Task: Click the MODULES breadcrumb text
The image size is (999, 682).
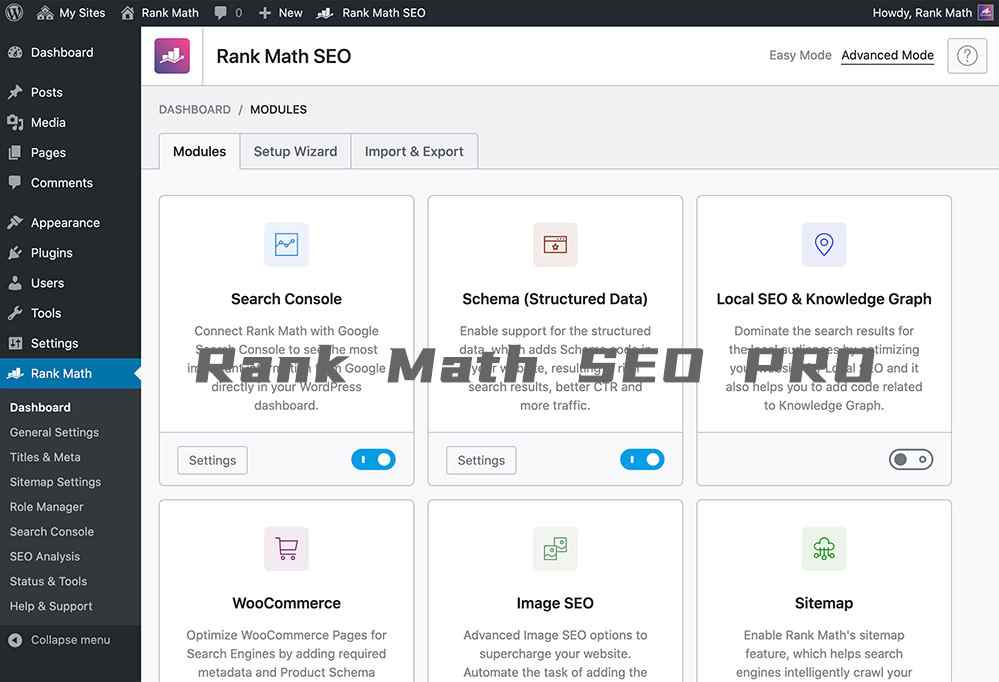Action: pos(278,110)
